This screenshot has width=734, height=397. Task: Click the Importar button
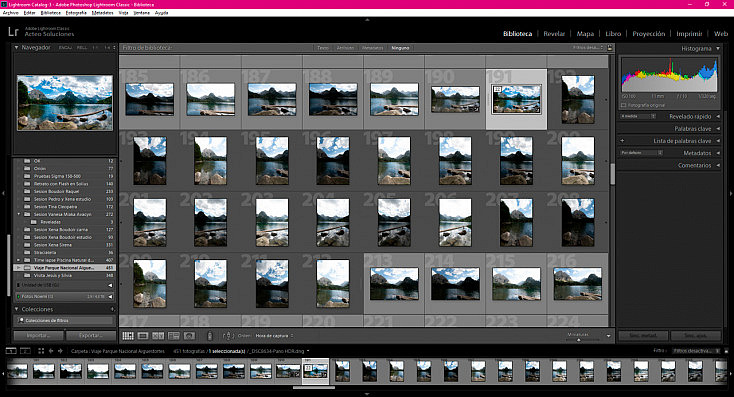point(38,336)
